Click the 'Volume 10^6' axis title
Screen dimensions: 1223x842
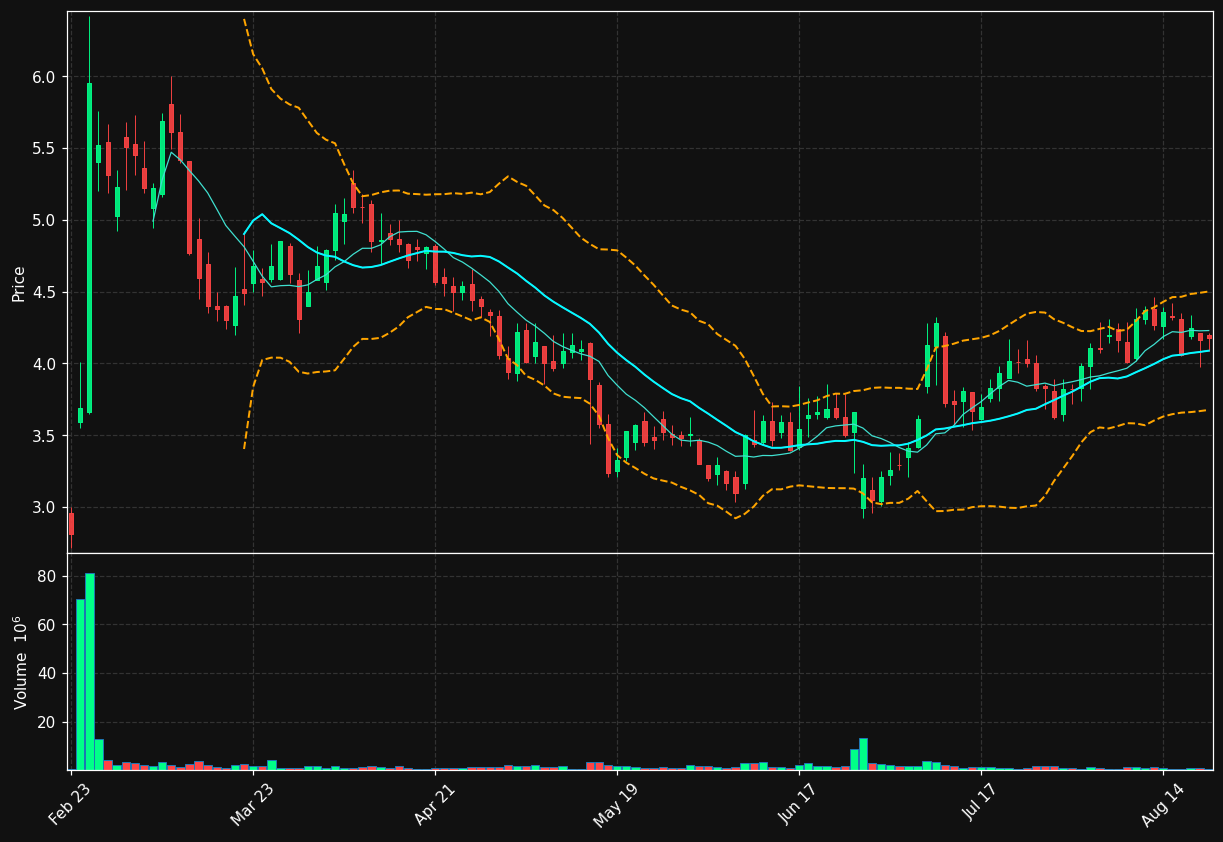click(x=20, y=663)
